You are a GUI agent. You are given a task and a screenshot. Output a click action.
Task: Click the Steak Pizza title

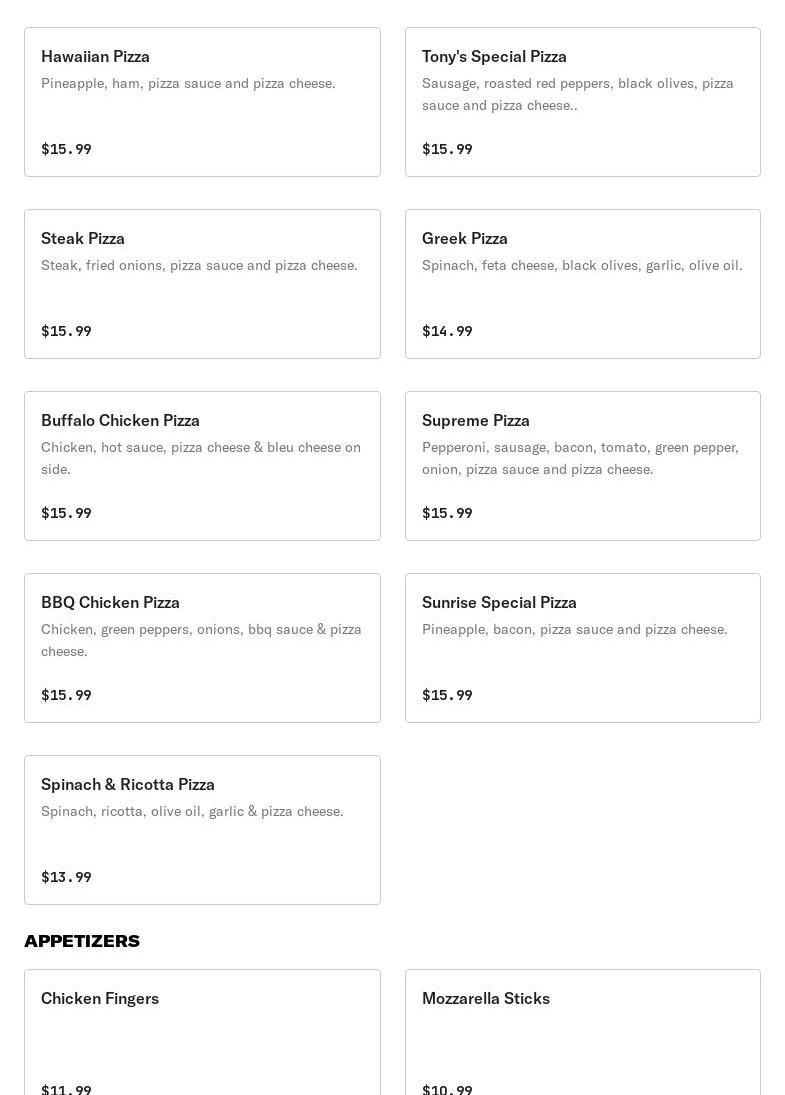coord(83,238)
